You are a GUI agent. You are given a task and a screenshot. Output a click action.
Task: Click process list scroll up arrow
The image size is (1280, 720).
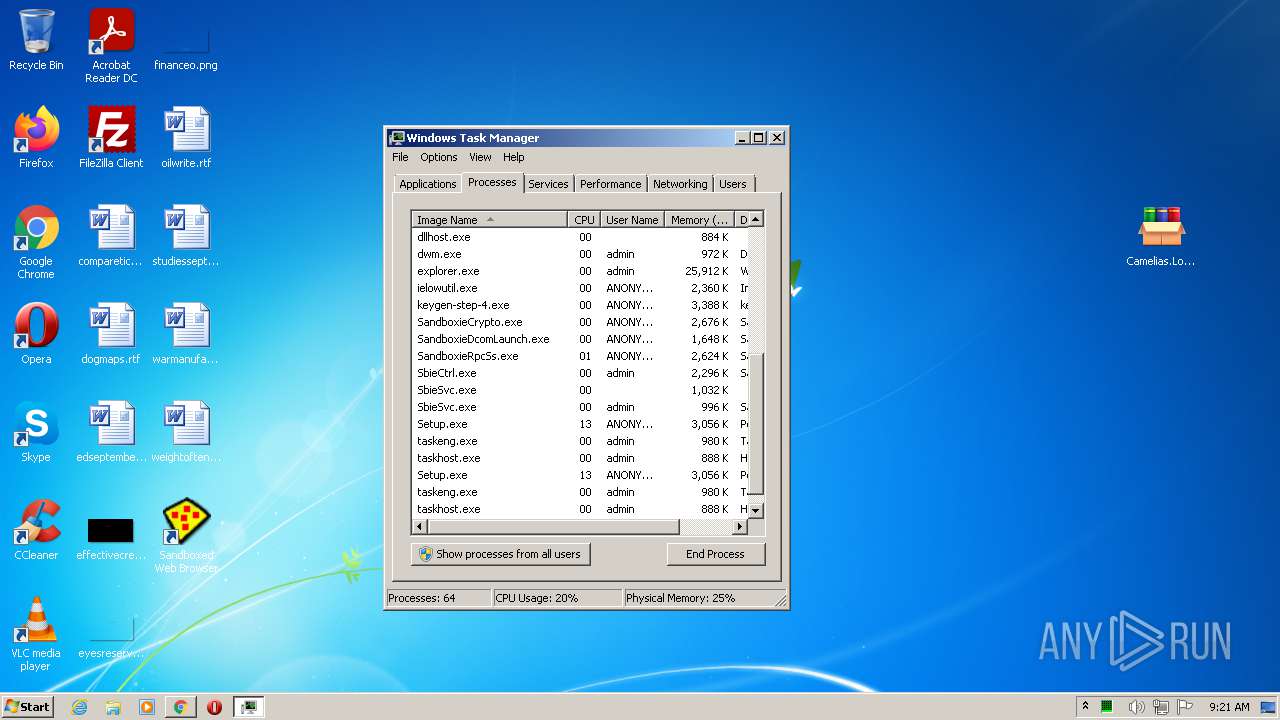coord(756,219)
